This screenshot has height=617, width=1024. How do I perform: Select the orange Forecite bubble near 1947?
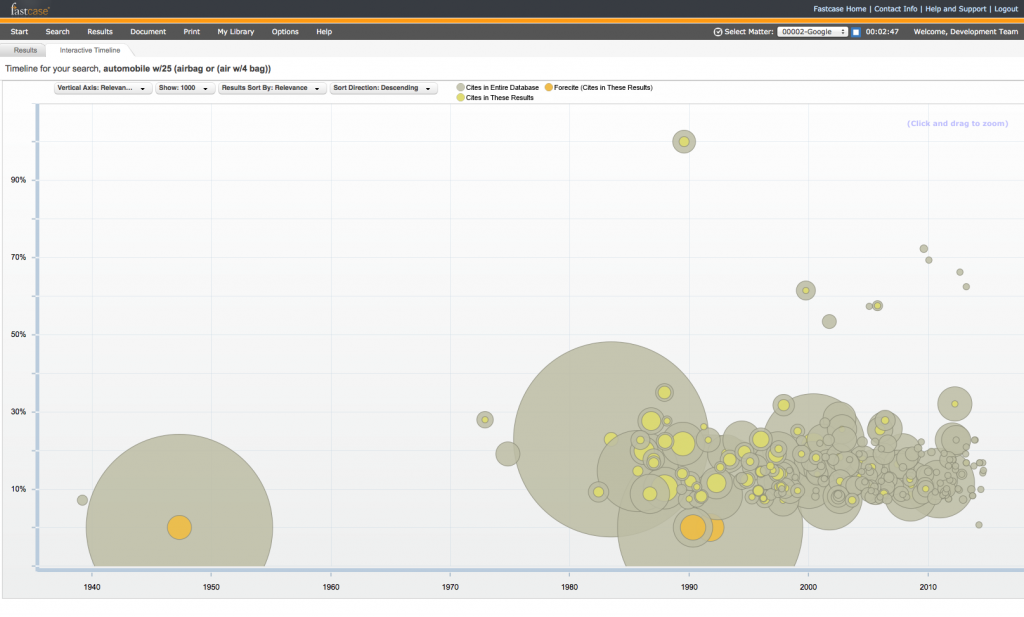click(179, 527)
